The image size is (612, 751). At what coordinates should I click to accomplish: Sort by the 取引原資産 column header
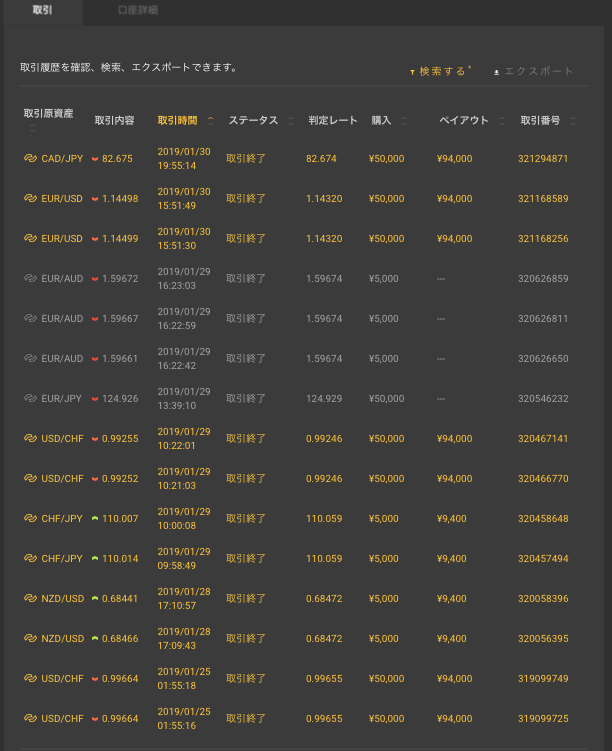tap(48, 114)
